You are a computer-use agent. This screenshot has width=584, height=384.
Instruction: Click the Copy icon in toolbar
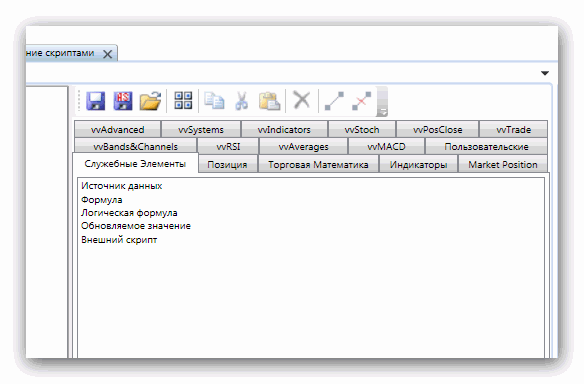click(214, 101)
